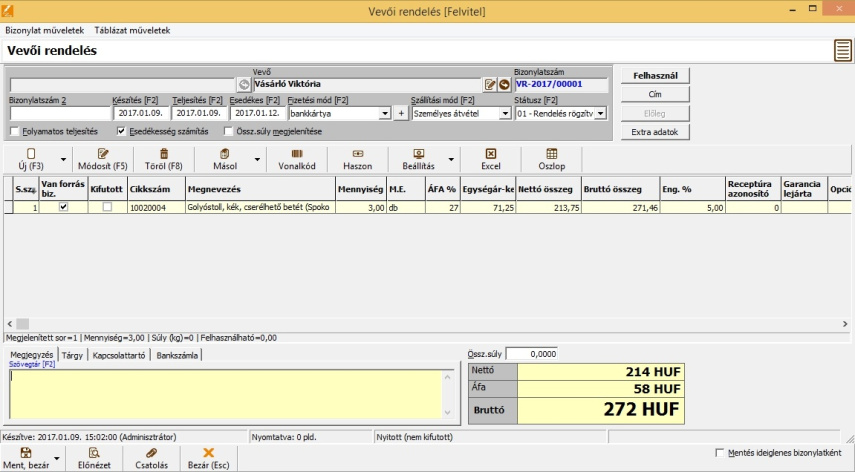Click the Felhasznál button

(x=655, y=76)
